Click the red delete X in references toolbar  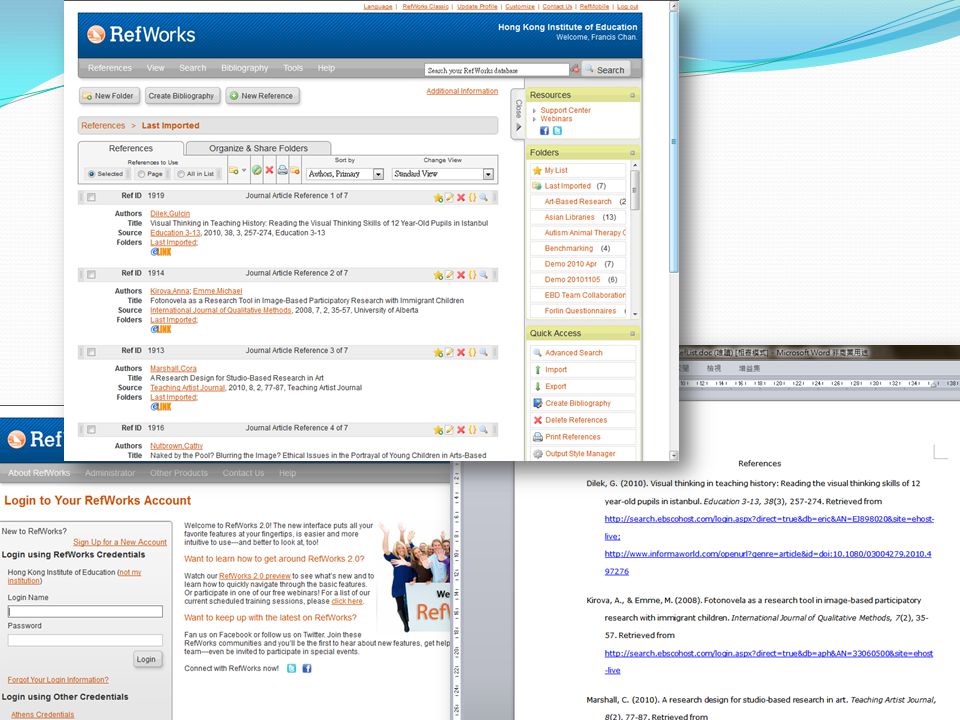click(269, 171)
